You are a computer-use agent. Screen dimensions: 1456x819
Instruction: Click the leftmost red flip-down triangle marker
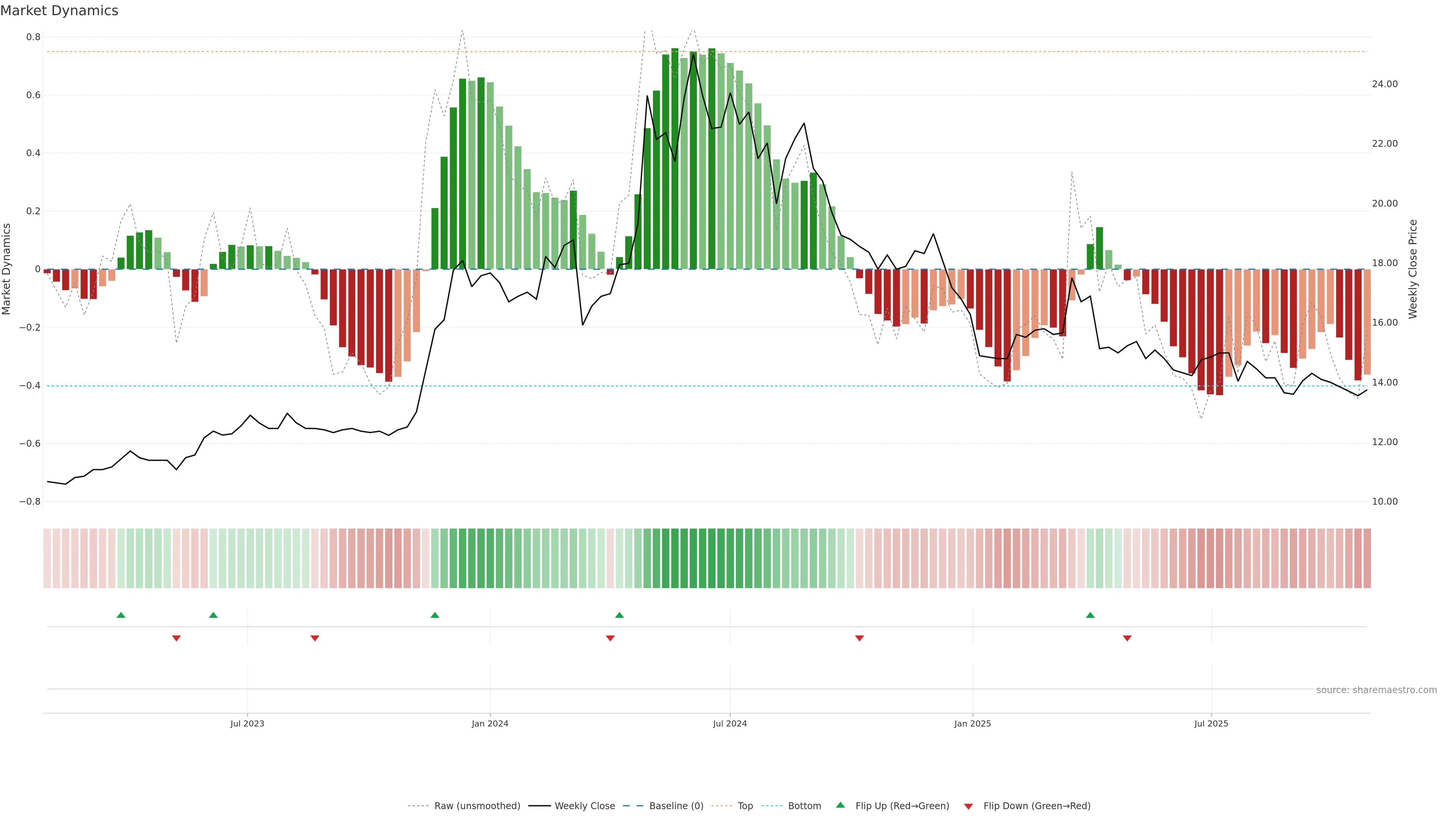click(x=176, y=638)
